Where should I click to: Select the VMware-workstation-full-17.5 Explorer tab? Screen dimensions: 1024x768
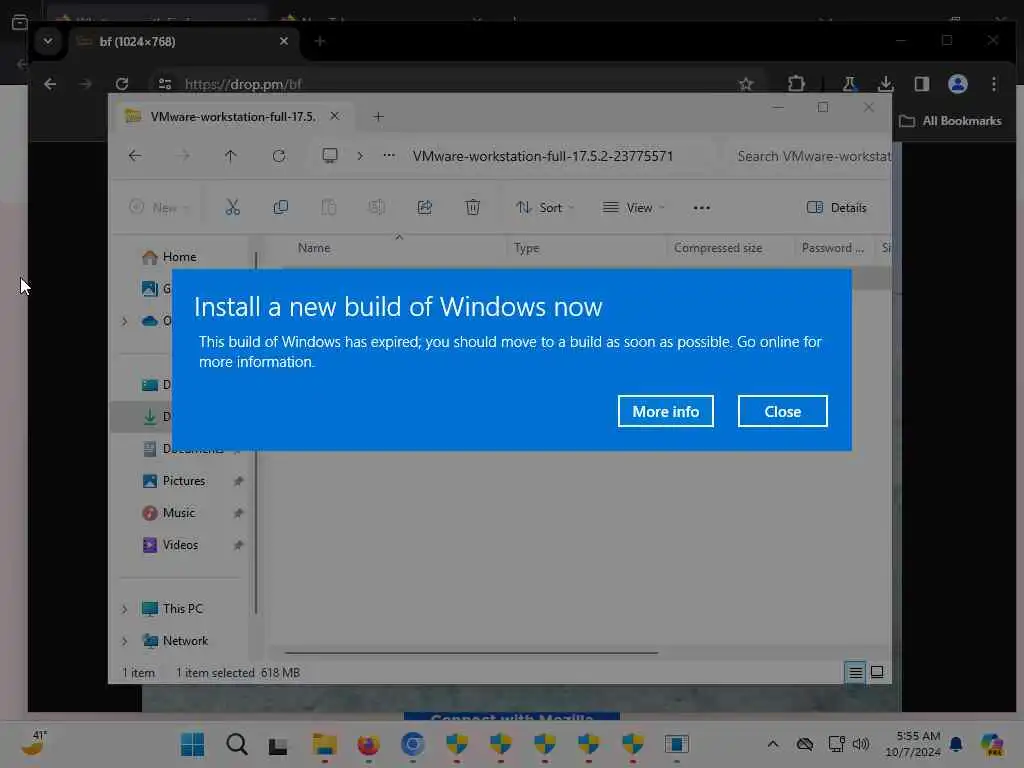pos(232,116)
